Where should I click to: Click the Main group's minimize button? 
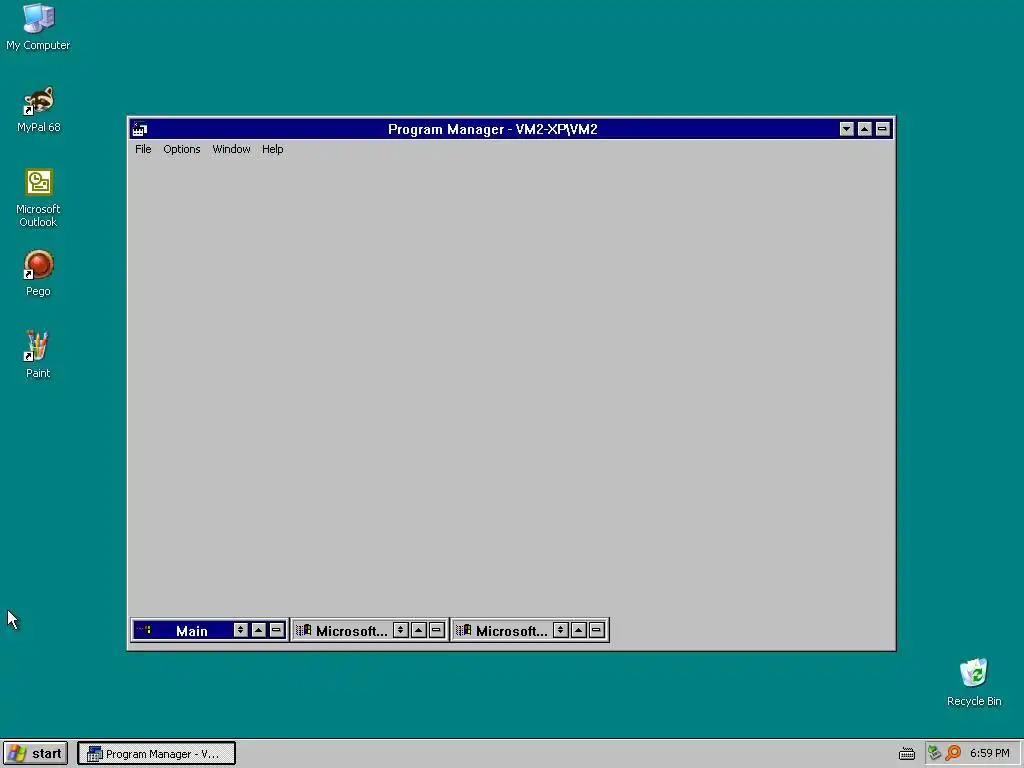(277, 630)
